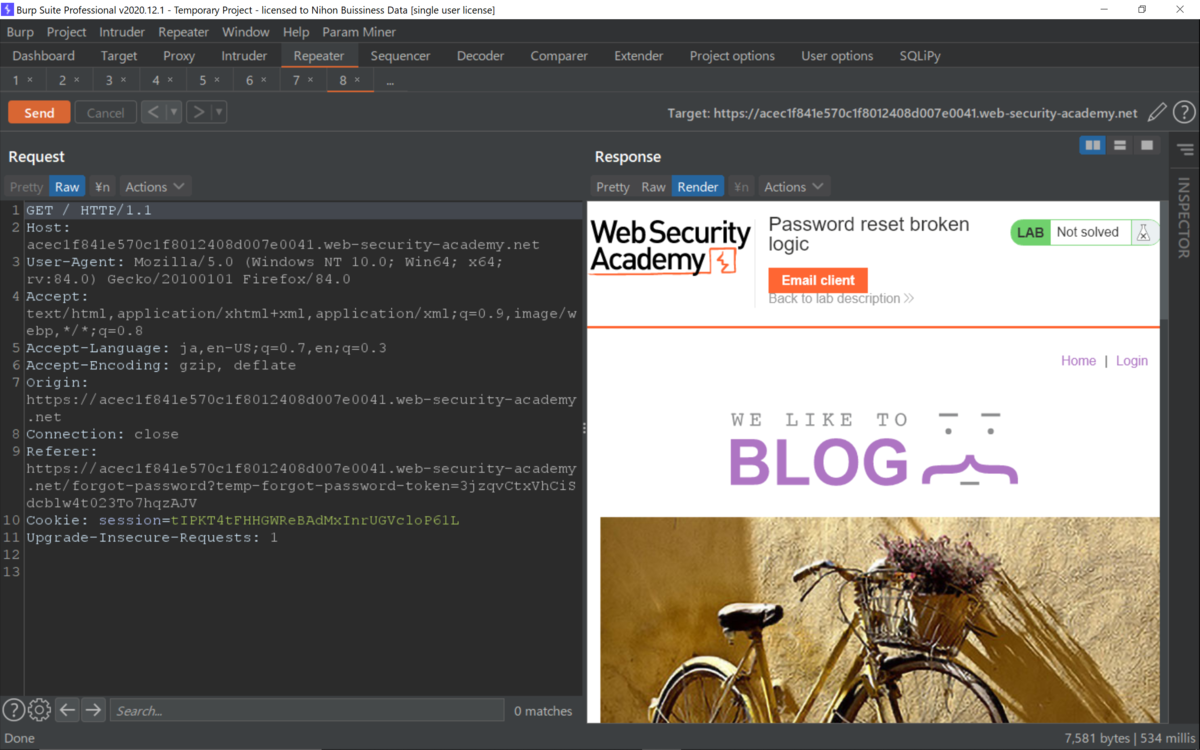Open the vertical INSPECTOR side panel
Viewport: 1200px width, 750px height.
coord(1184,217)
